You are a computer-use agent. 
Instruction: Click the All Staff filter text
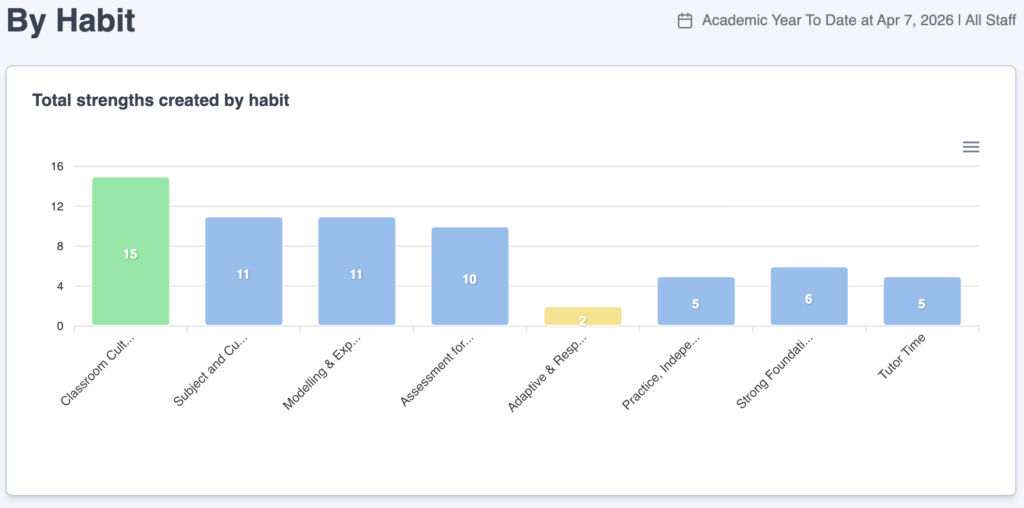pos(990,20)
